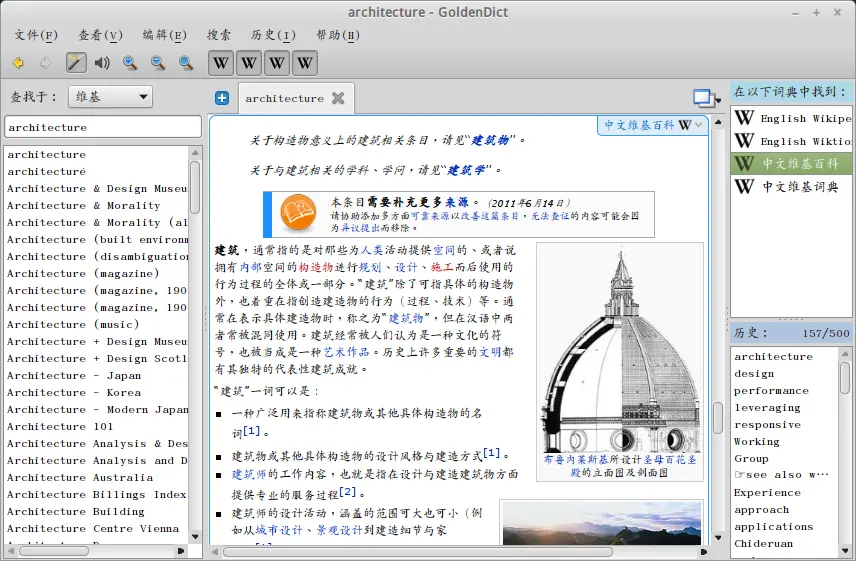Zoom in with the plus magnifier icon

tap(130, 63)
